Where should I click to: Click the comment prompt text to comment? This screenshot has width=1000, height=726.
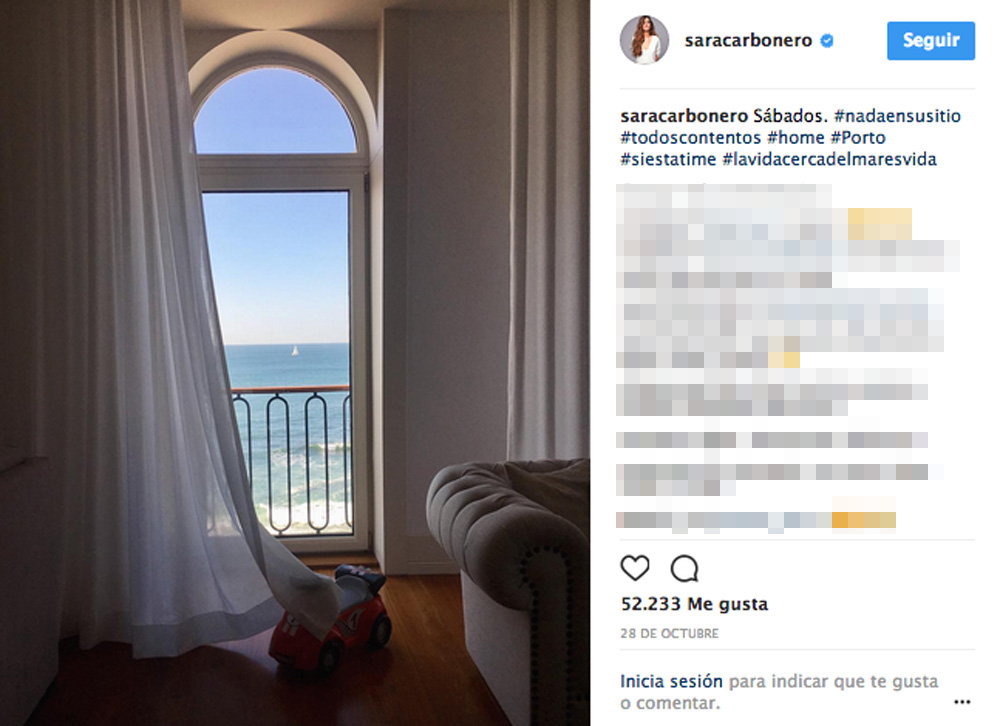[x=779, y=692]
